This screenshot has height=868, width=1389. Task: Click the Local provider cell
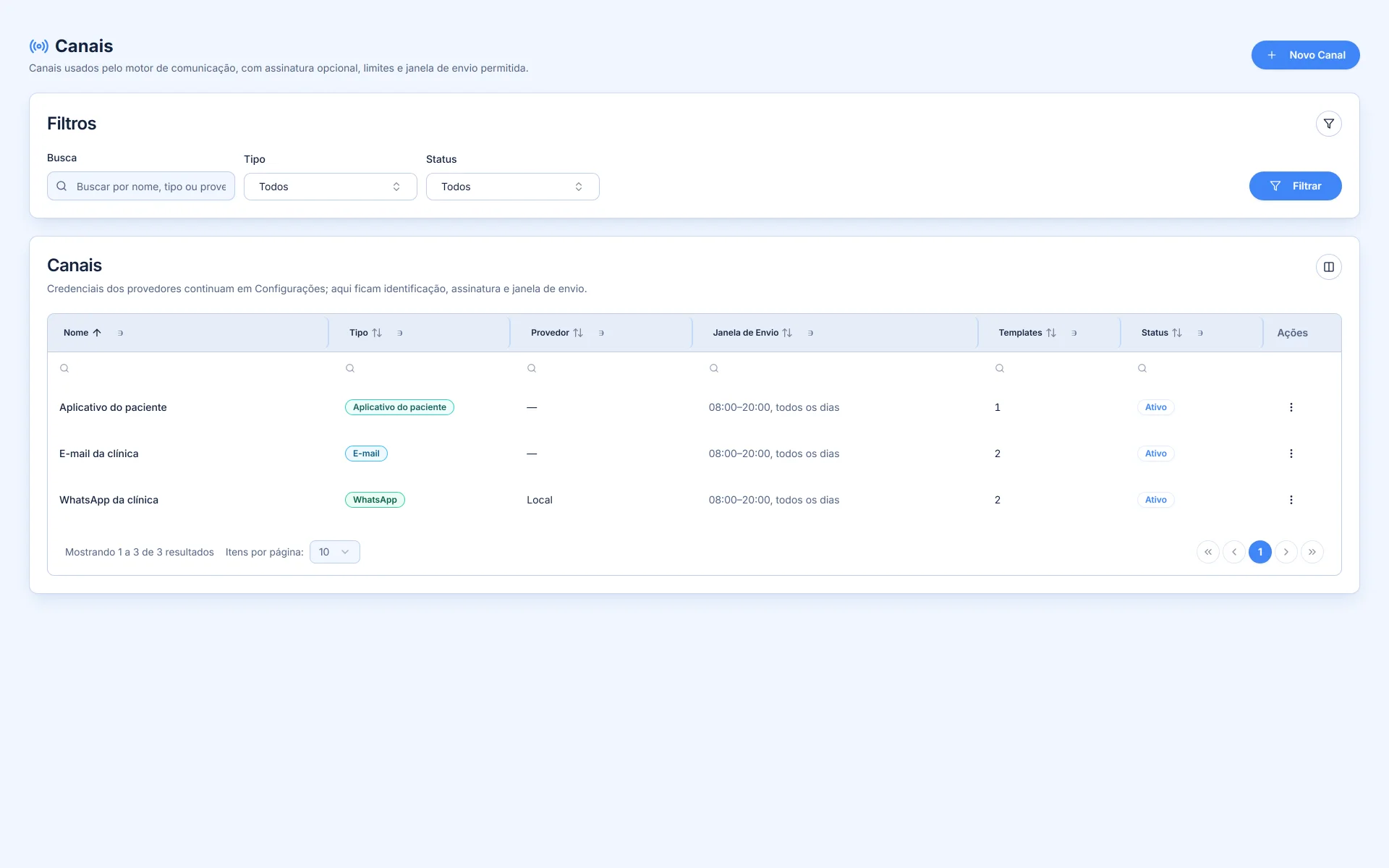click(x=540, y=500)
